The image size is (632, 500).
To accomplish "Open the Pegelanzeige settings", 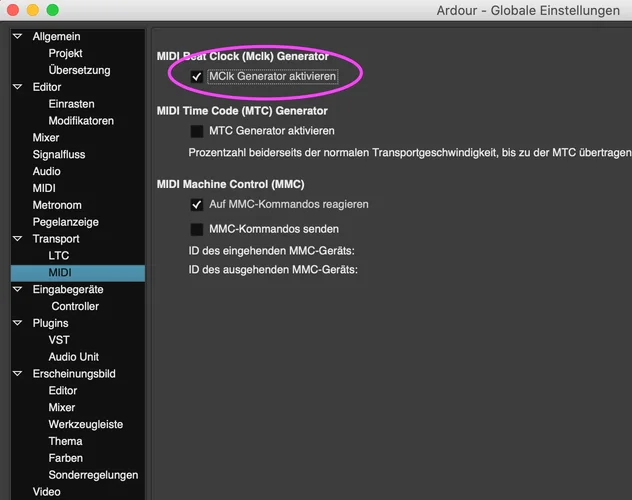I will pos(66,222).
